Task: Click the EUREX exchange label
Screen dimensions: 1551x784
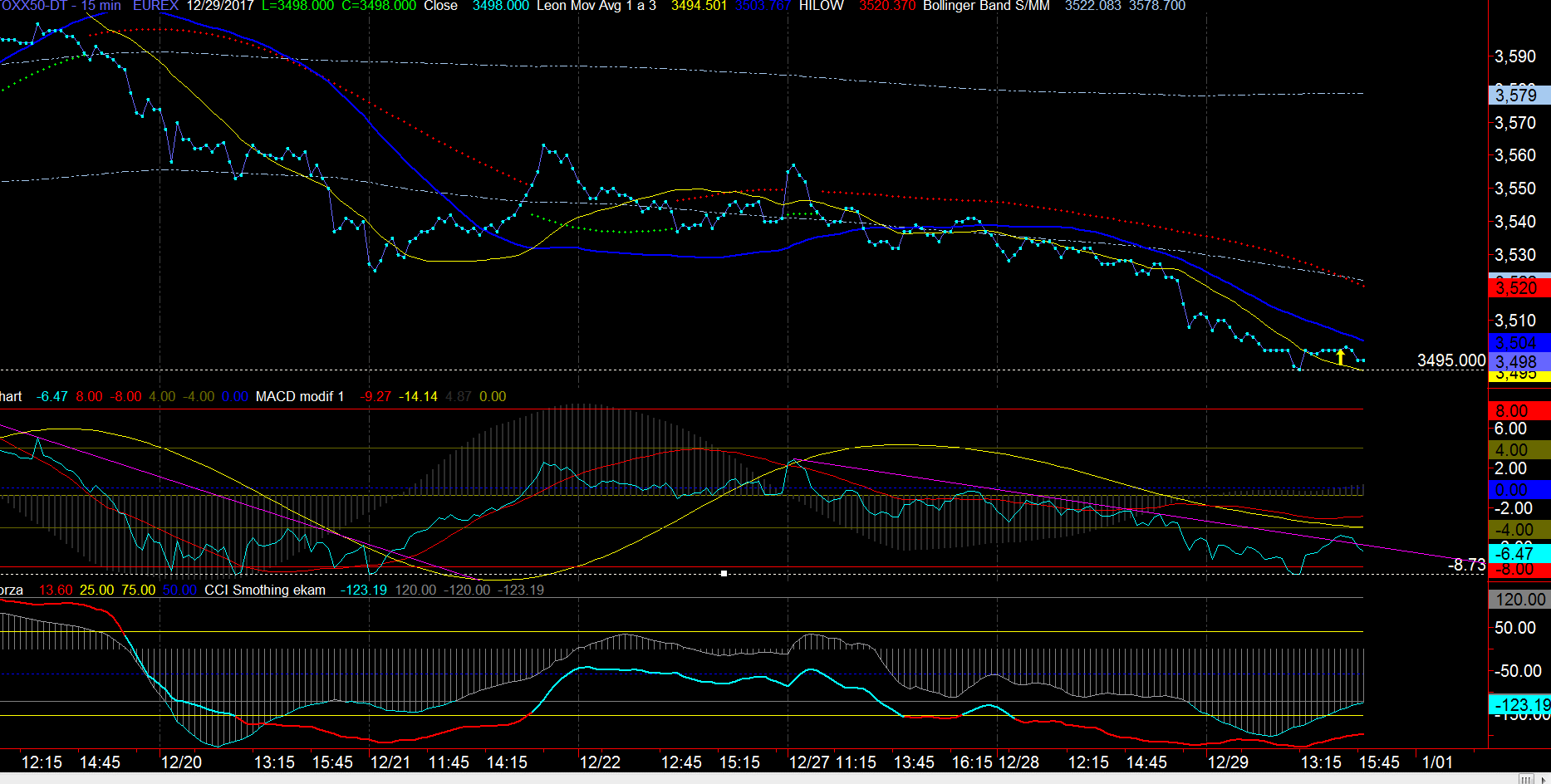Action: [155, 6]
